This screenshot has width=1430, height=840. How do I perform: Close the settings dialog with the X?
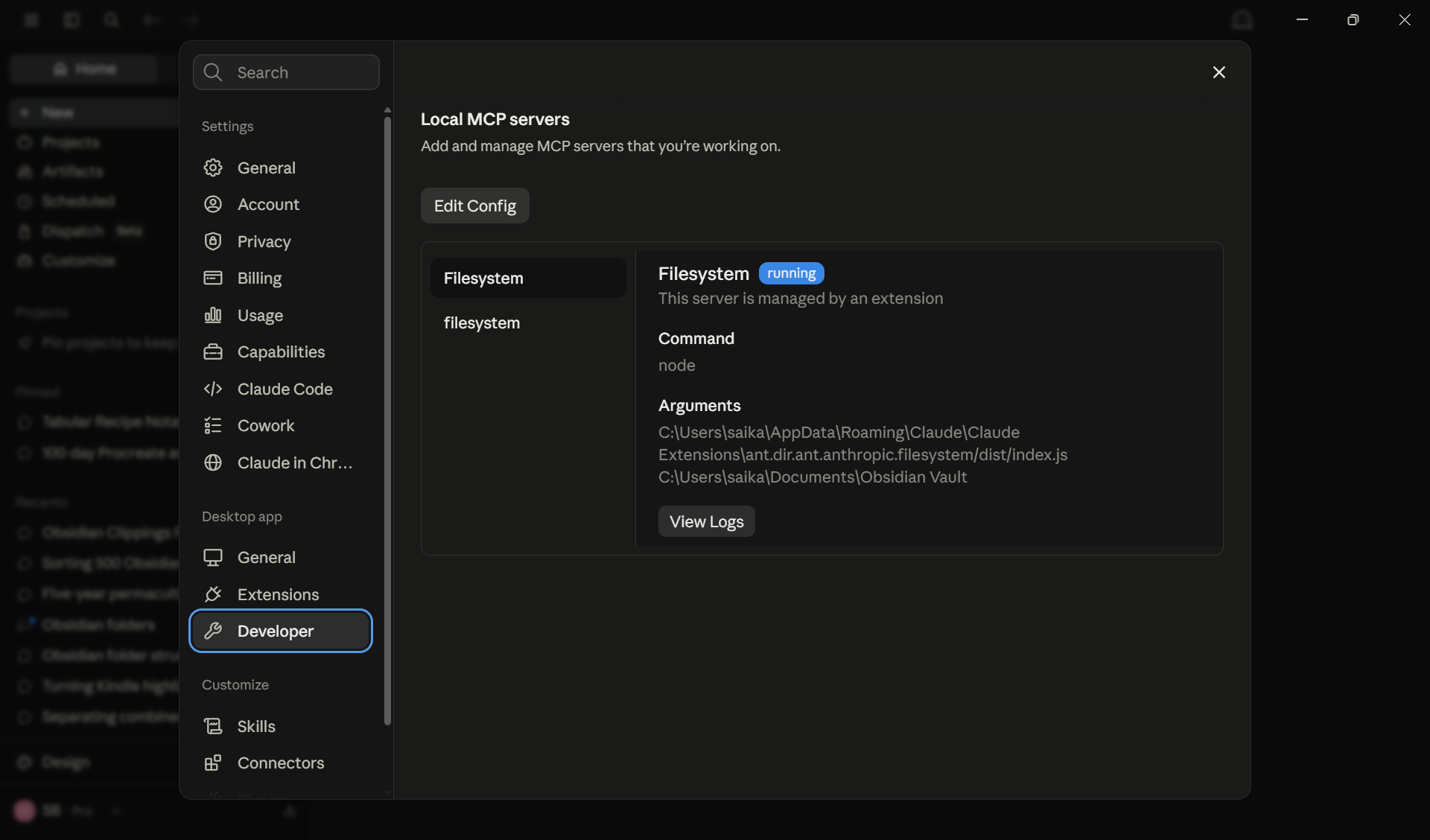(1219, 72)
